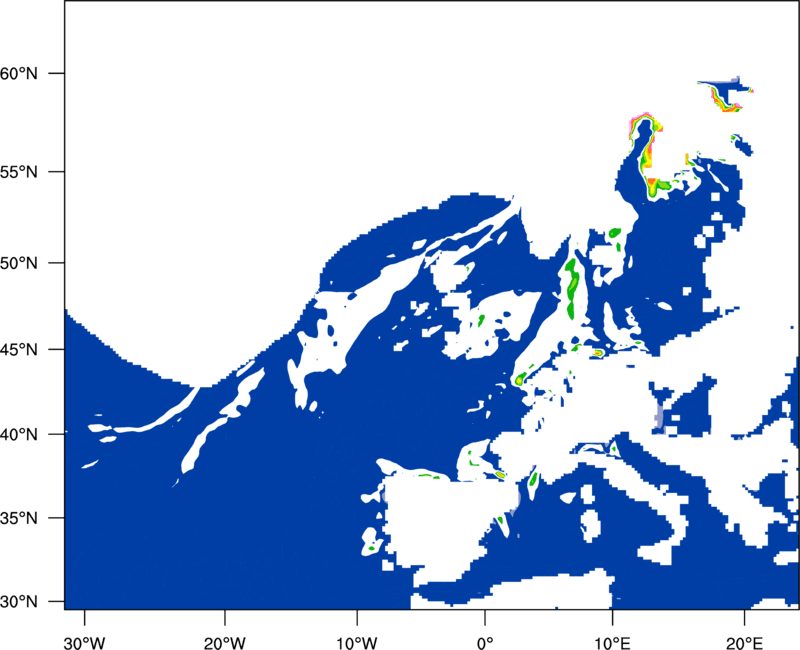
Task: Click the 60°N latitude label
Action: pos(19,73)
